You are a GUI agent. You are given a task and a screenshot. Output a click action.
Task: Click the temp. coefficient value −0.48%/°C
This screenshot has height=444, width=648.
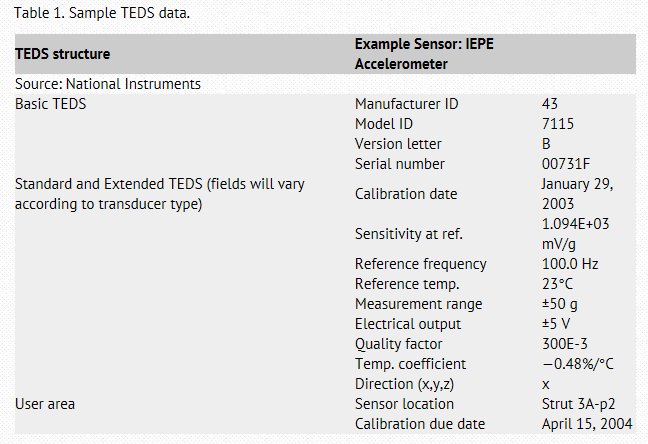pos(577,364)
